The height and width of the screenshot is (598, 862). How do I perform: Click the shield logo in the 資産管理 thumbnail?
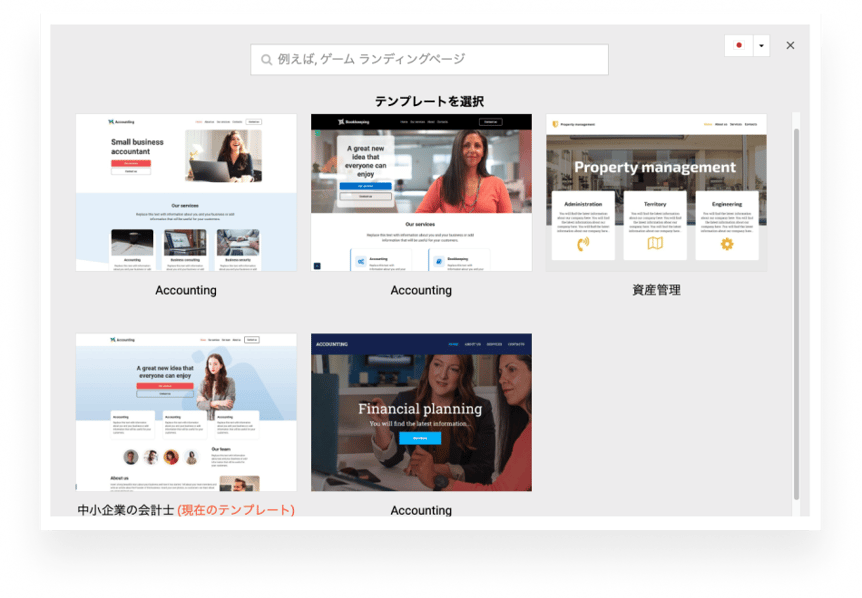tap(555, 123)
